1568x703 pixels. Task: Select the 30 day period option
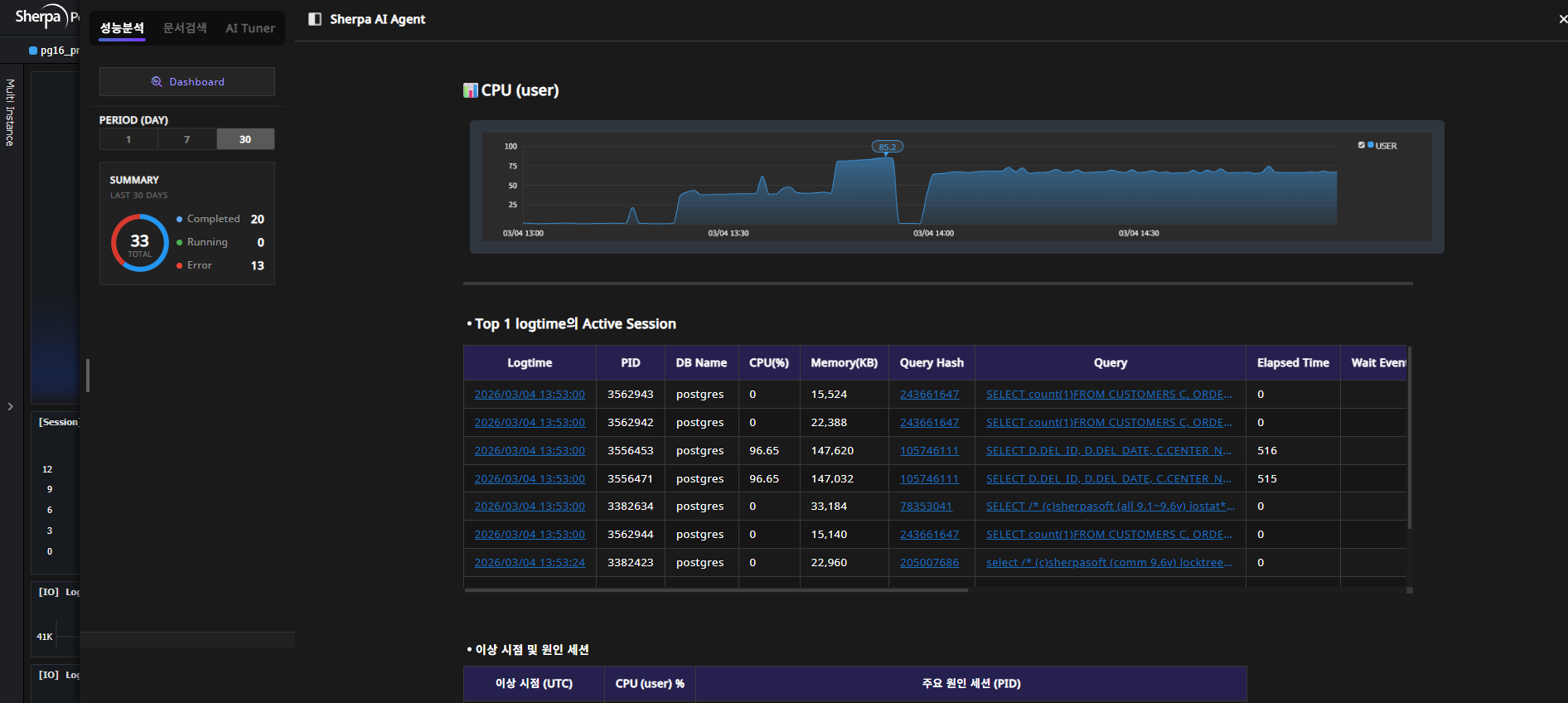point(245,139)
